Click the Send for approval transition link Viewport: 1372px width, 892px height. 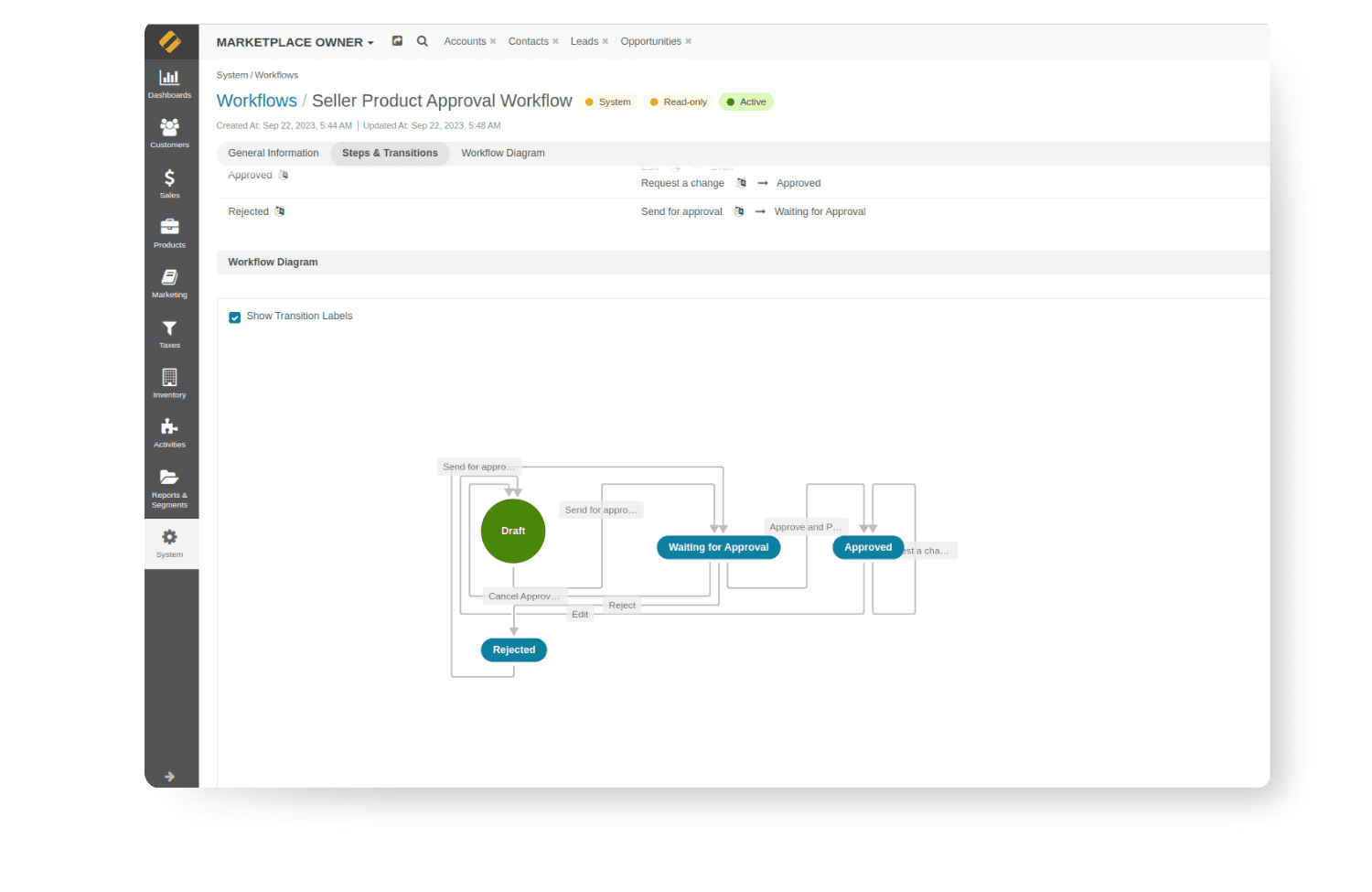pyautogui.click(x=681, y=211)
